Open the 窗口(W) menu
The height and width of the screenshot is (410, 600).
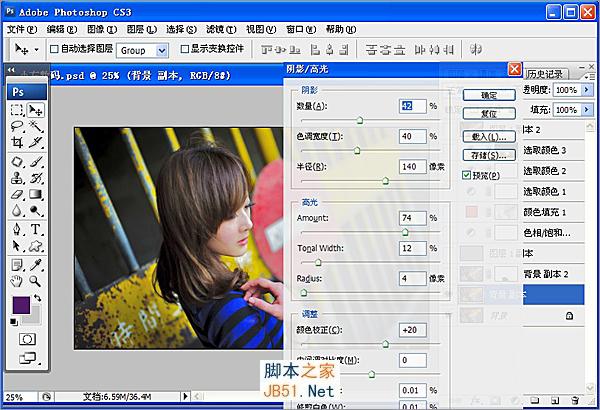pos(301,29)
